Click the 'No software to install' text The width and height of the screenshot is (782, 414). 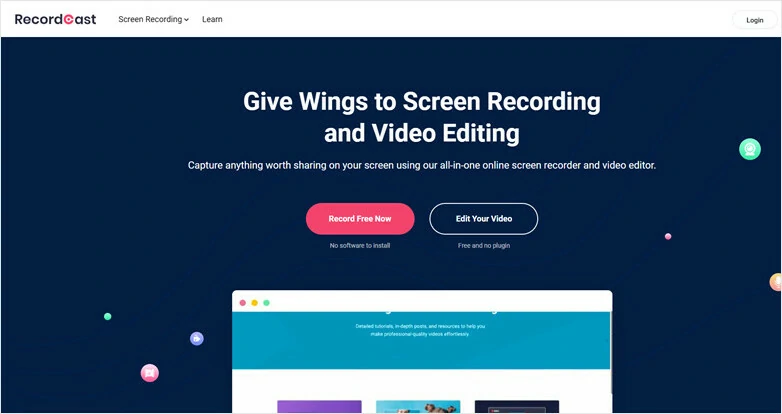(360, 245)
